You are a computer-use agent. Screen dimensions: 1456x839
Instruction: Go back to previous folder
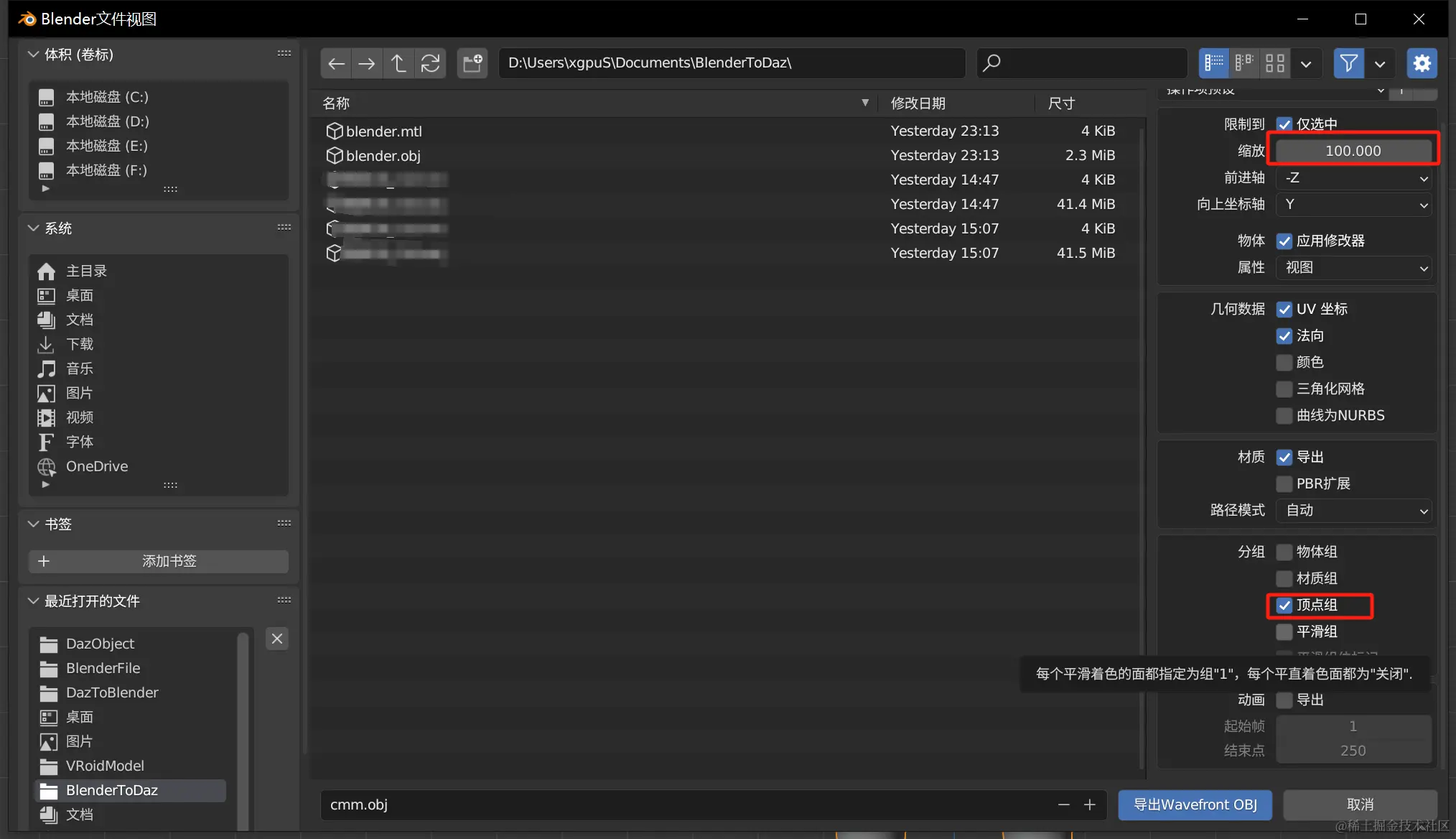336,63
